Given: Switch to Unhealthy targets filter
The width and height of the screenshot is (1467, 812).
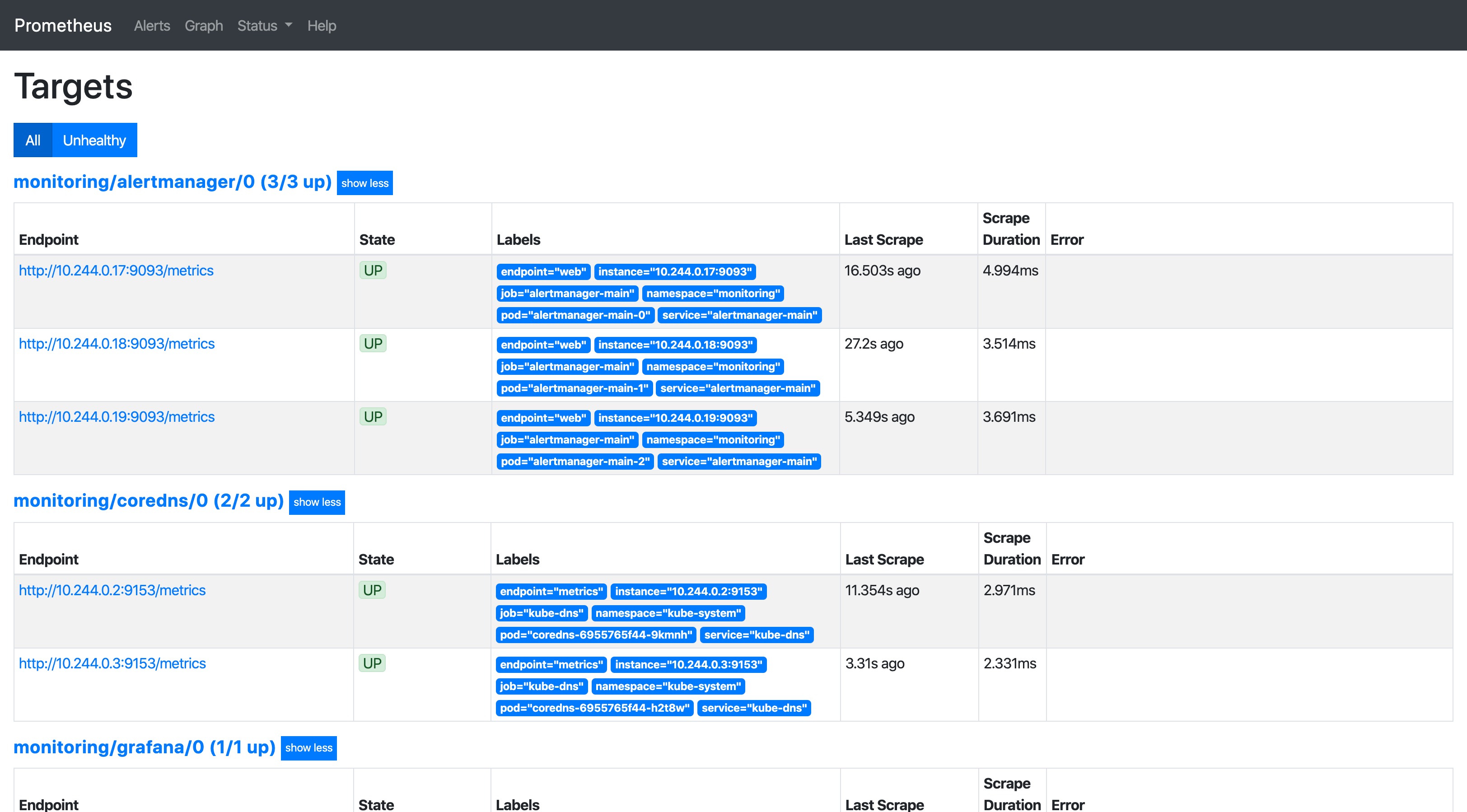Looking at the screenshot, I should point(94,140).
